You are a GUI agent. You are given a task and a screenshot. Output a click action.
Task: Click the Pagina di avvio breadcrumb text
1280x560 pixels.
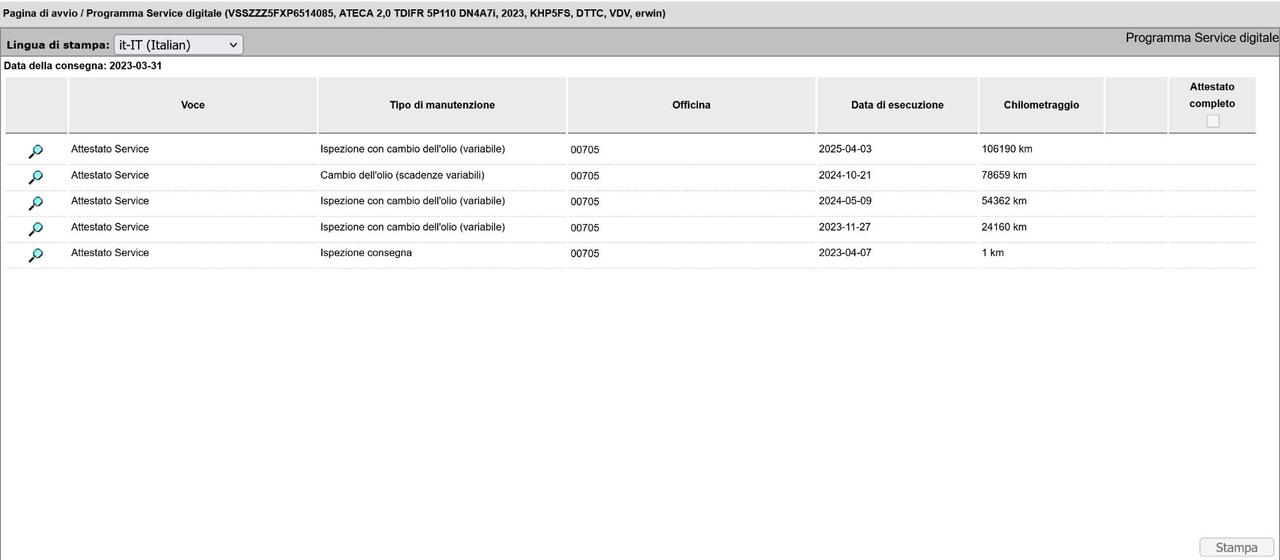click(x=39, y=13)
